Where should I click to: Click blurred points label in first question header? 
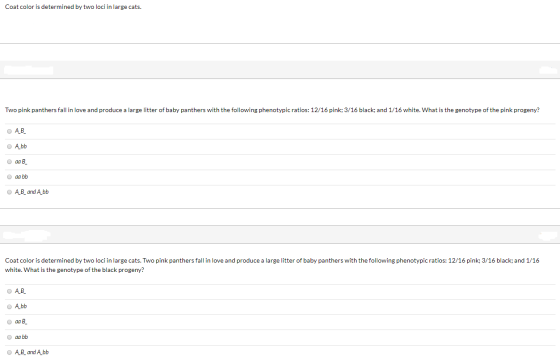click(548, 70)
